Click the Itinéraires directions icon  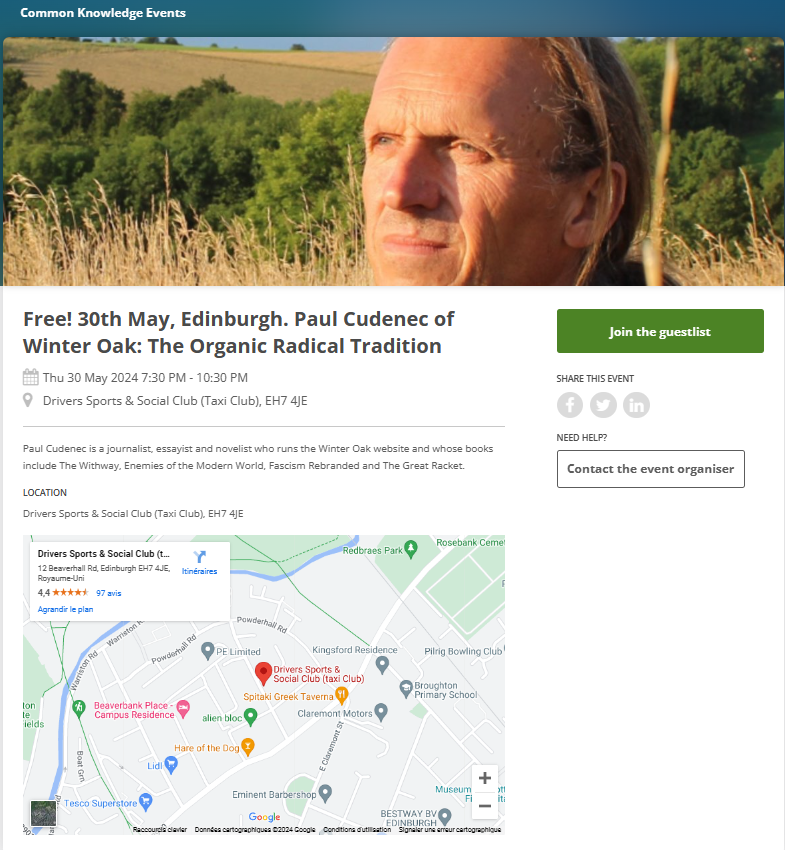click(199, 557)
